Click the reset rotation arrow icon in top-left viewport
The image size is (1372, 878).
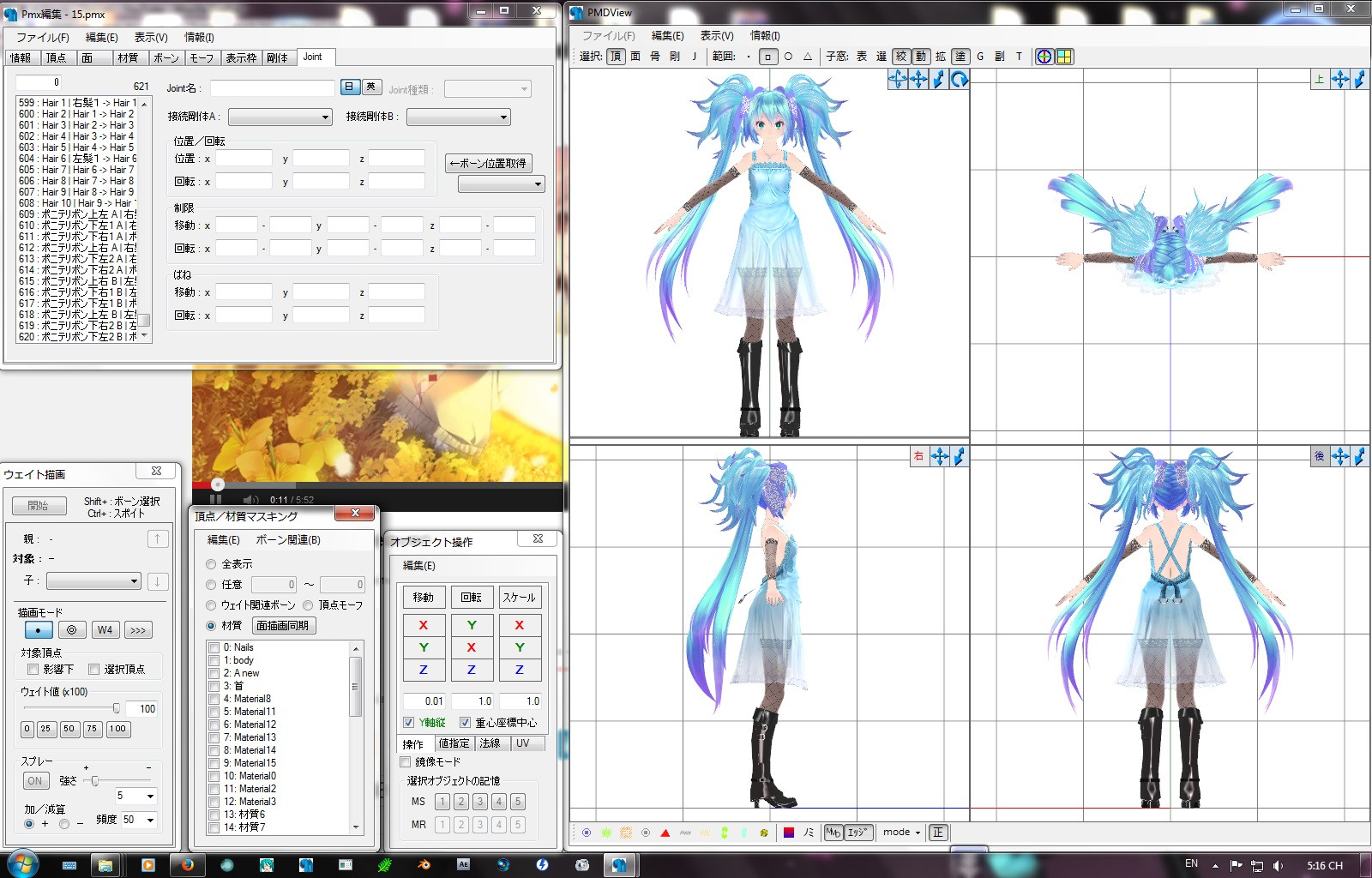[959, 80]
